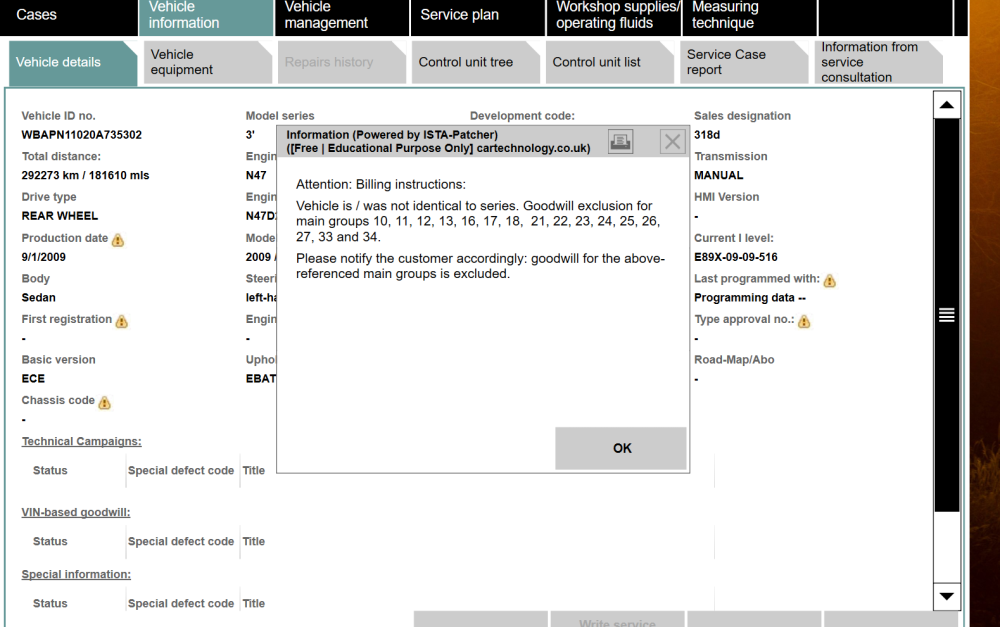Click warning icon beside Last programmed with

(829, 281)
